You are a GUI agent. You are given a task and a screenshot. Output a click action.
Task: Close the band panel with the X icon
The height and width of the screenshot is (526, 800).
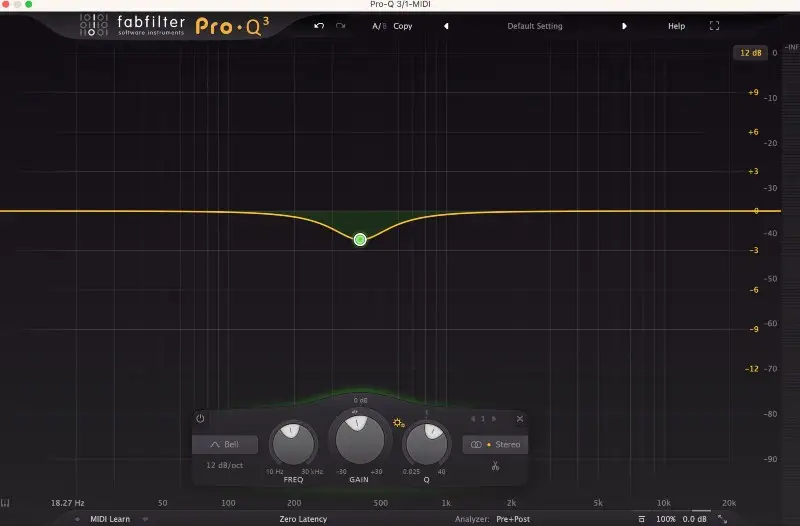click(x=520, y=419)
